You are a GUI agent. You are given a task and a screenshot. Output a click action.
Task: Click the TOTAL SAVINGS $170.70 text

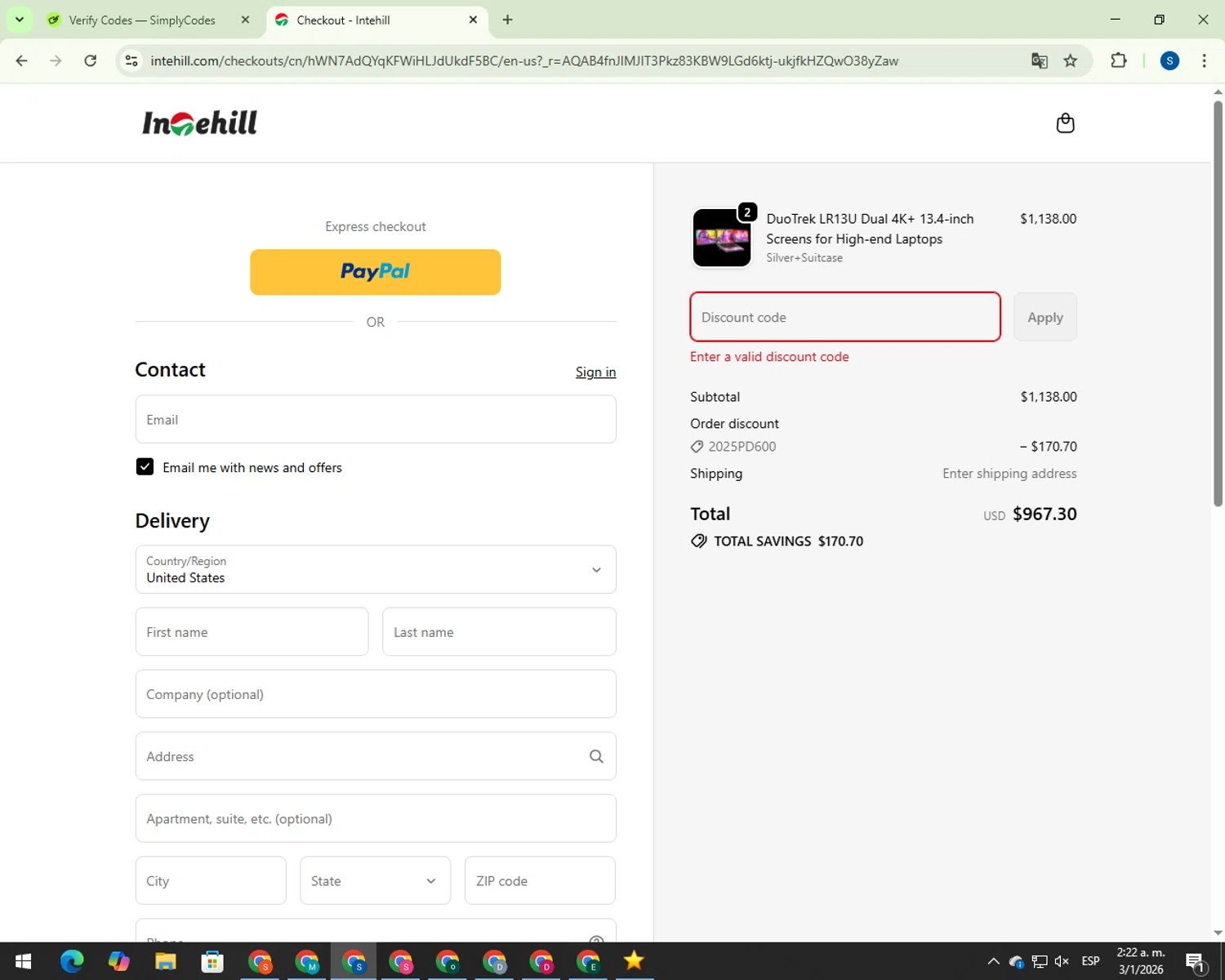point(777,541)
